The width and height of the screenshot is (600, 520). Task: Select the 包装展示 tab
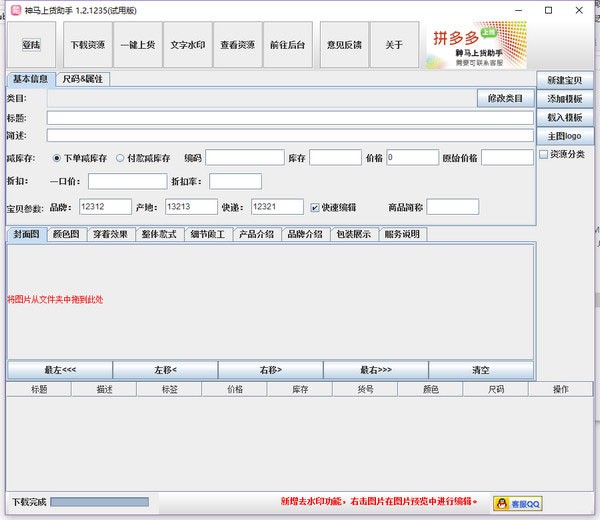pos(354,234)
